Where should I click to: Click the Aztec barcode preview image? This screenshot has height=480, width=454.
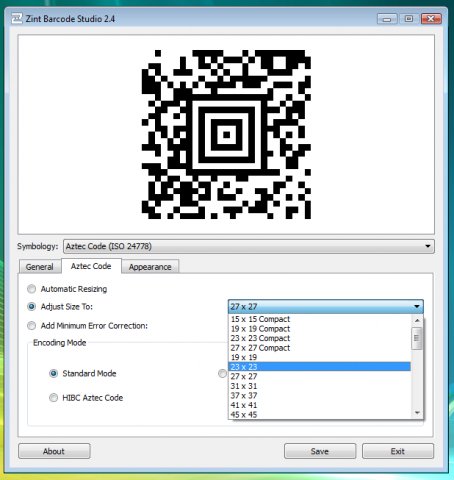[x=226, y=134]
